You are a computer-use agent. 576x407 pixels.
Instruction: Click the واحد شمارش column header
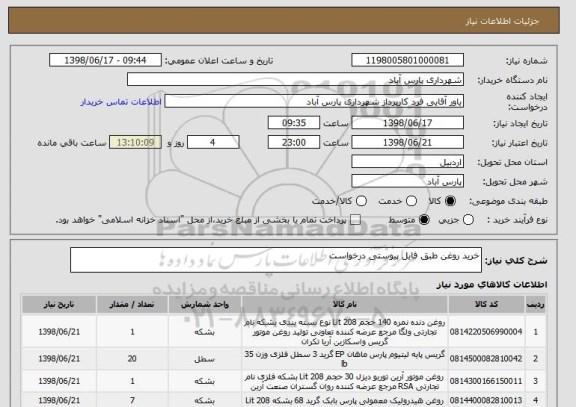205,305
